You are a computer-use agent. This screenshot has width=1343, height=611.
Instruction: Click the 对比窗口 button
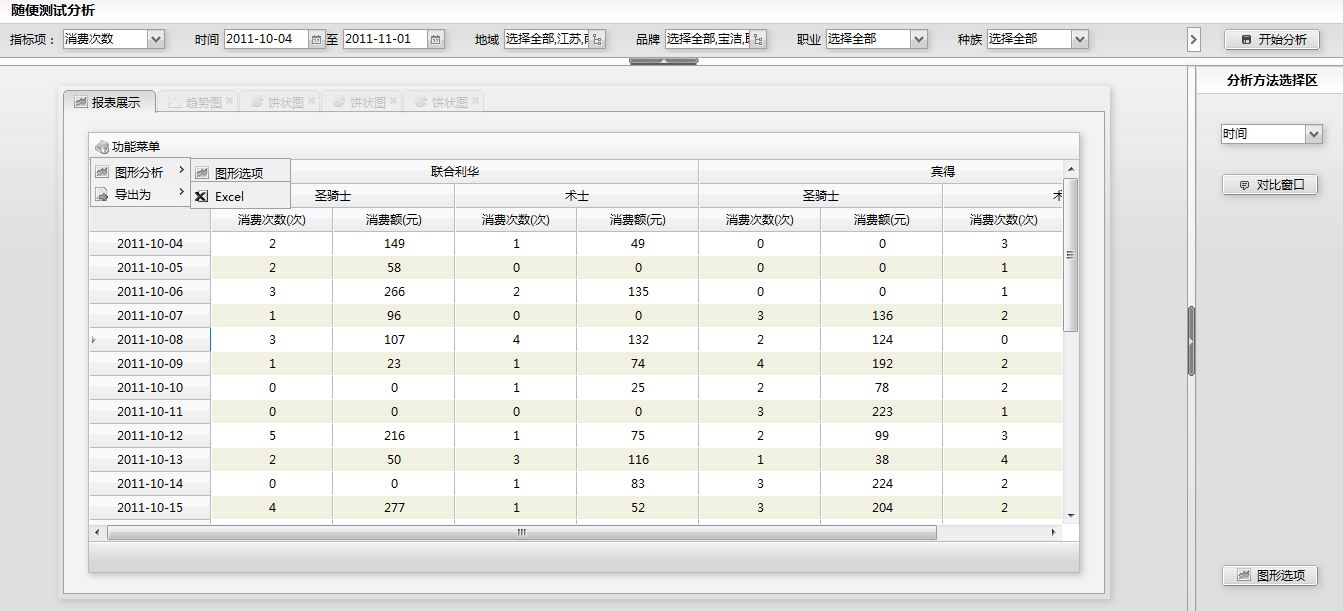(x=1270, y=185)
